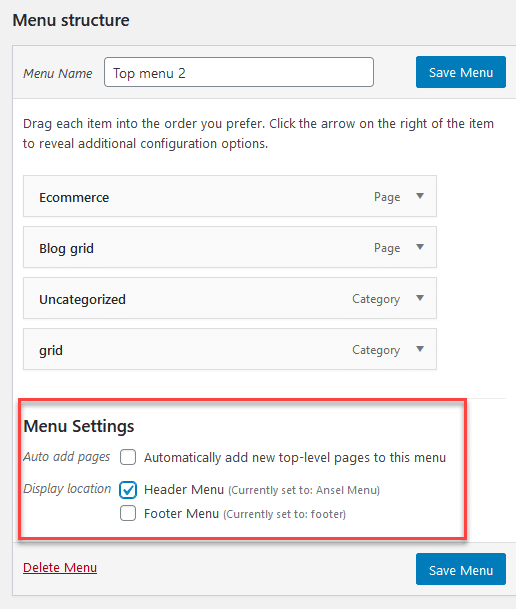Expand the Uncategorized item arrow
Viewport: 516px width, 609px height.
pos(420,298)
